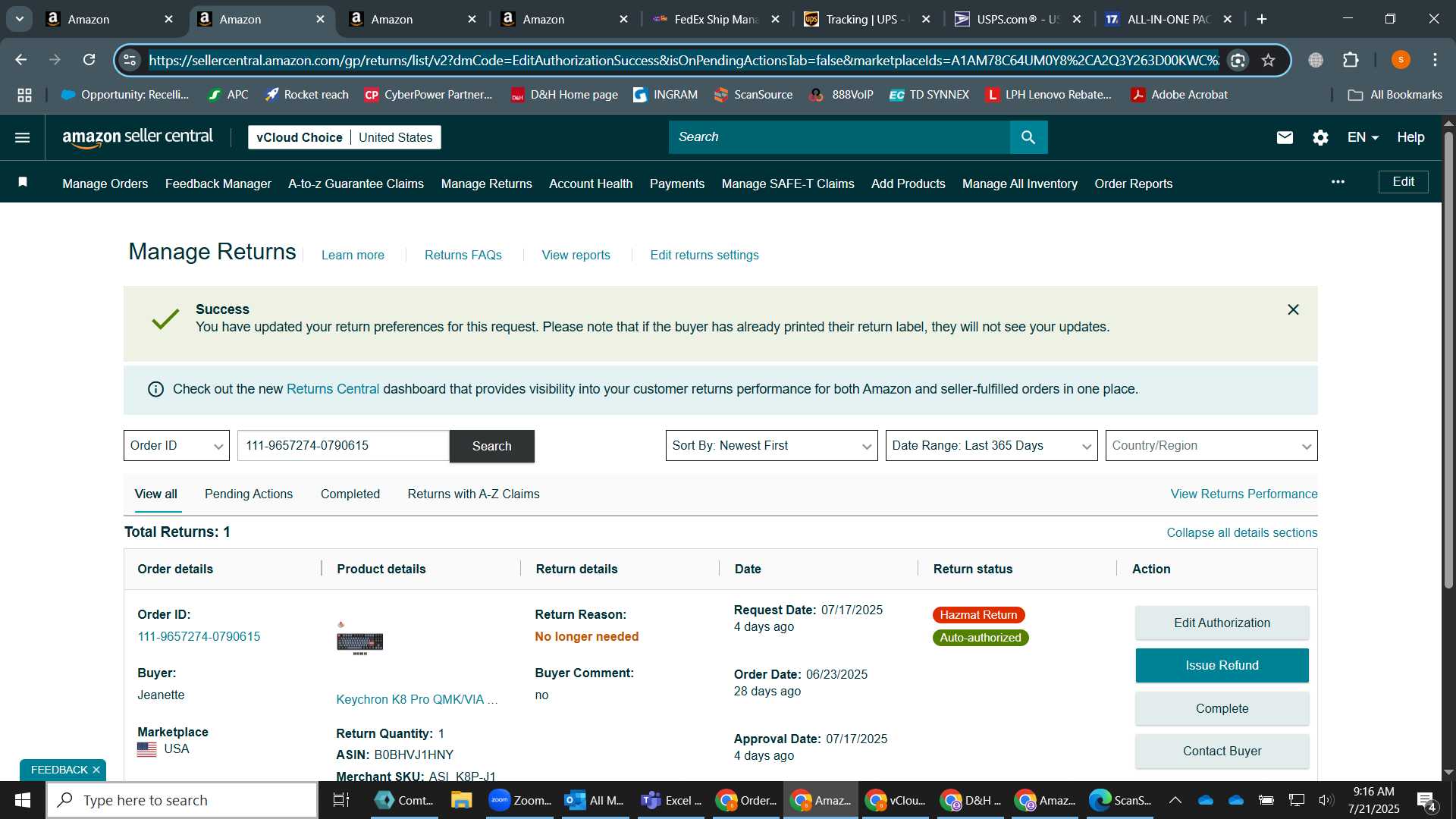The height and width of the screenshot is (819, 1456).
Task: Click the info icon in Returns Central notice
Action: tap(155, 389)
